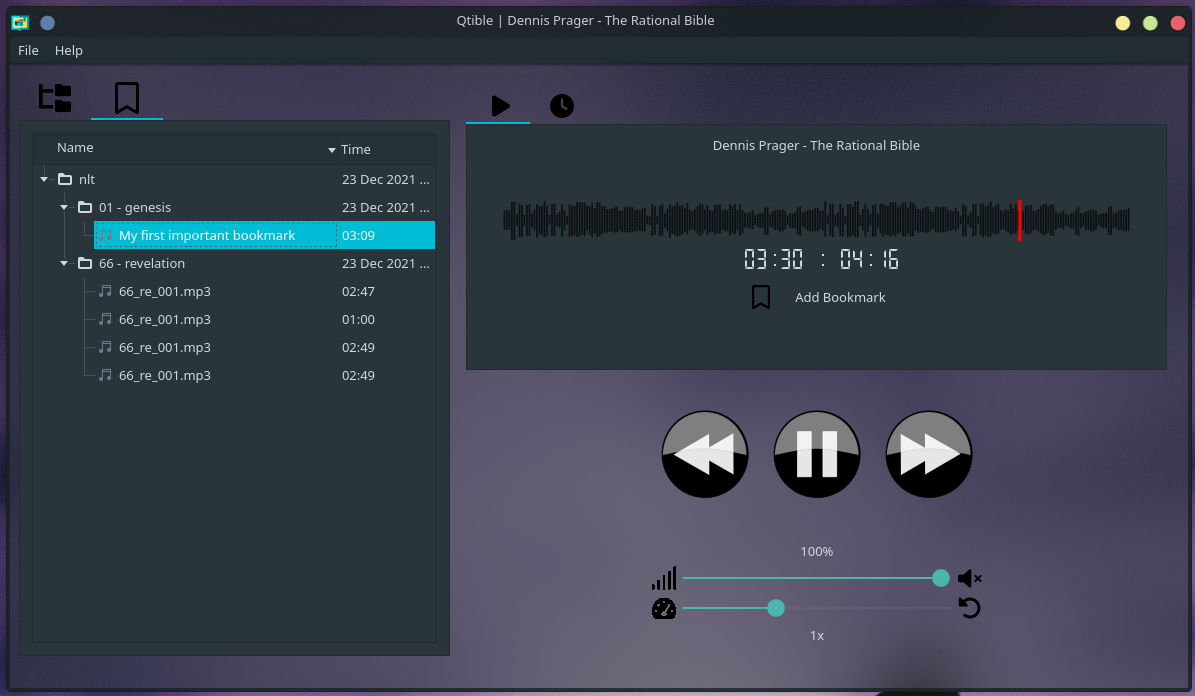Viewport: 1195px width, 696px height.
Task: Reset playback speed with the circular arrow
Action: click(969, 608)
